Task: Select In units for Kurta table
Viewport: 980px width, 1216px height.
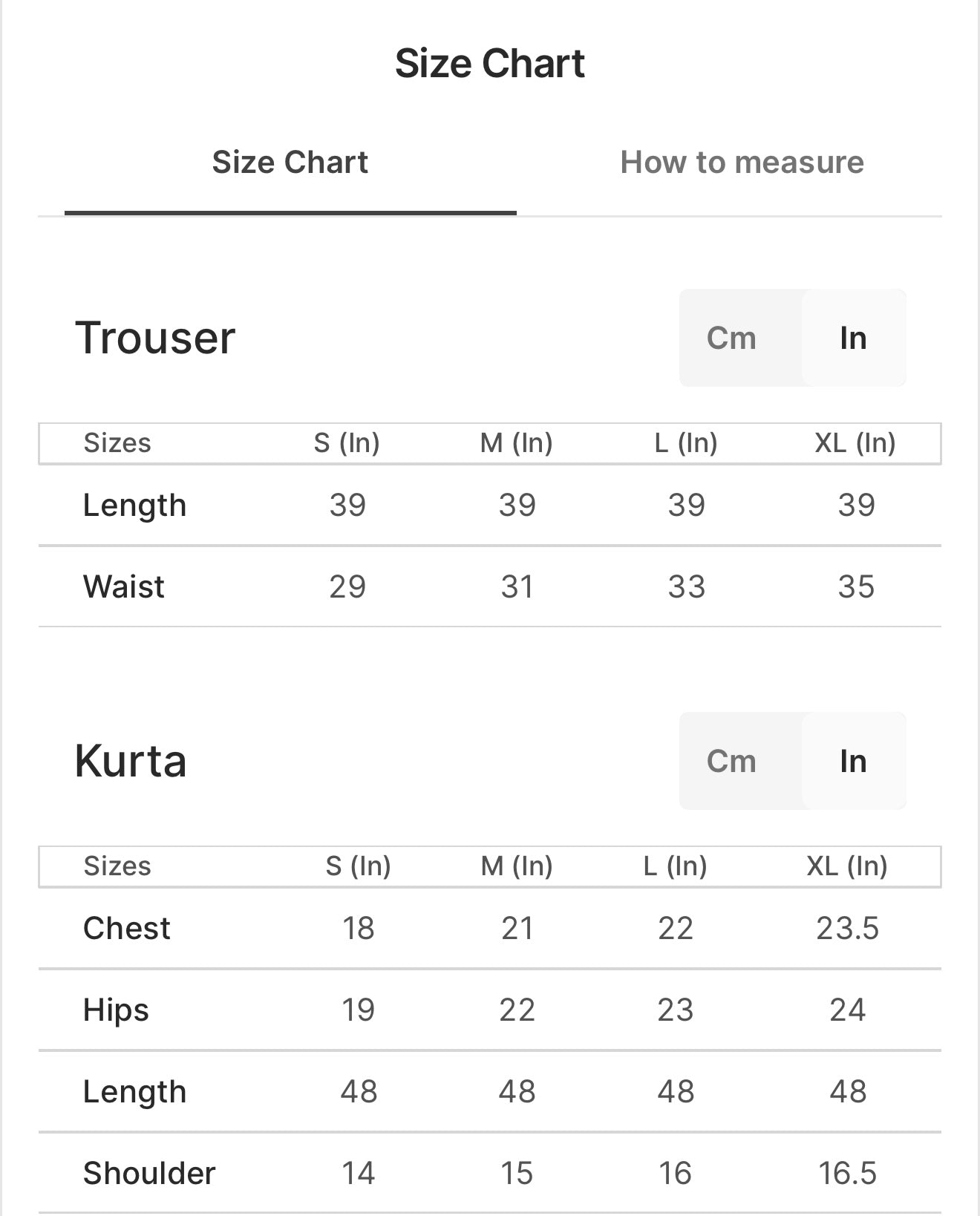Action: pos(853,762)
